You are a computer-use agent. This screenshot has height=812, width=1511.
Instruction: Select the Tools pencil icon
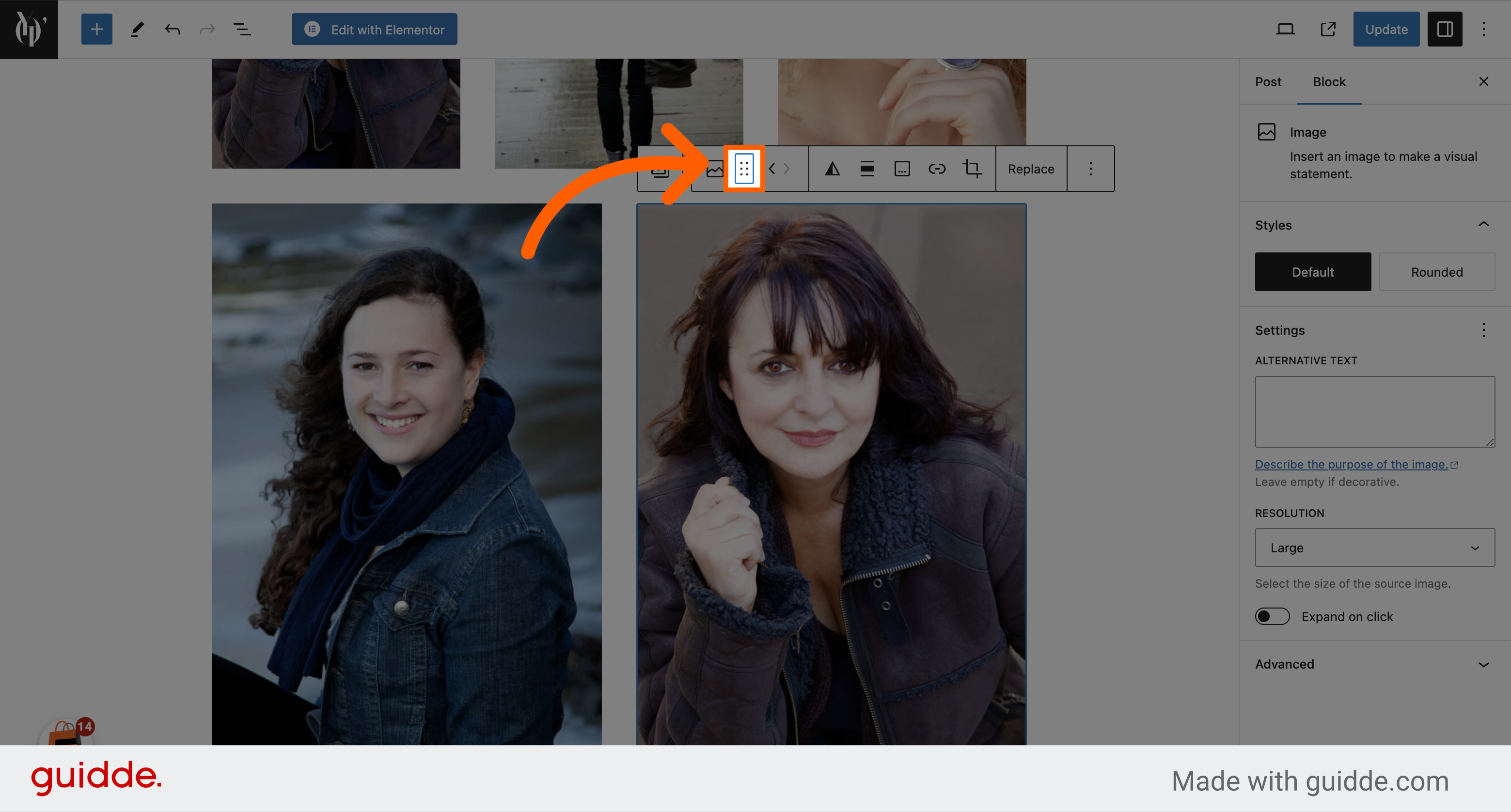(x=137, y=30)
